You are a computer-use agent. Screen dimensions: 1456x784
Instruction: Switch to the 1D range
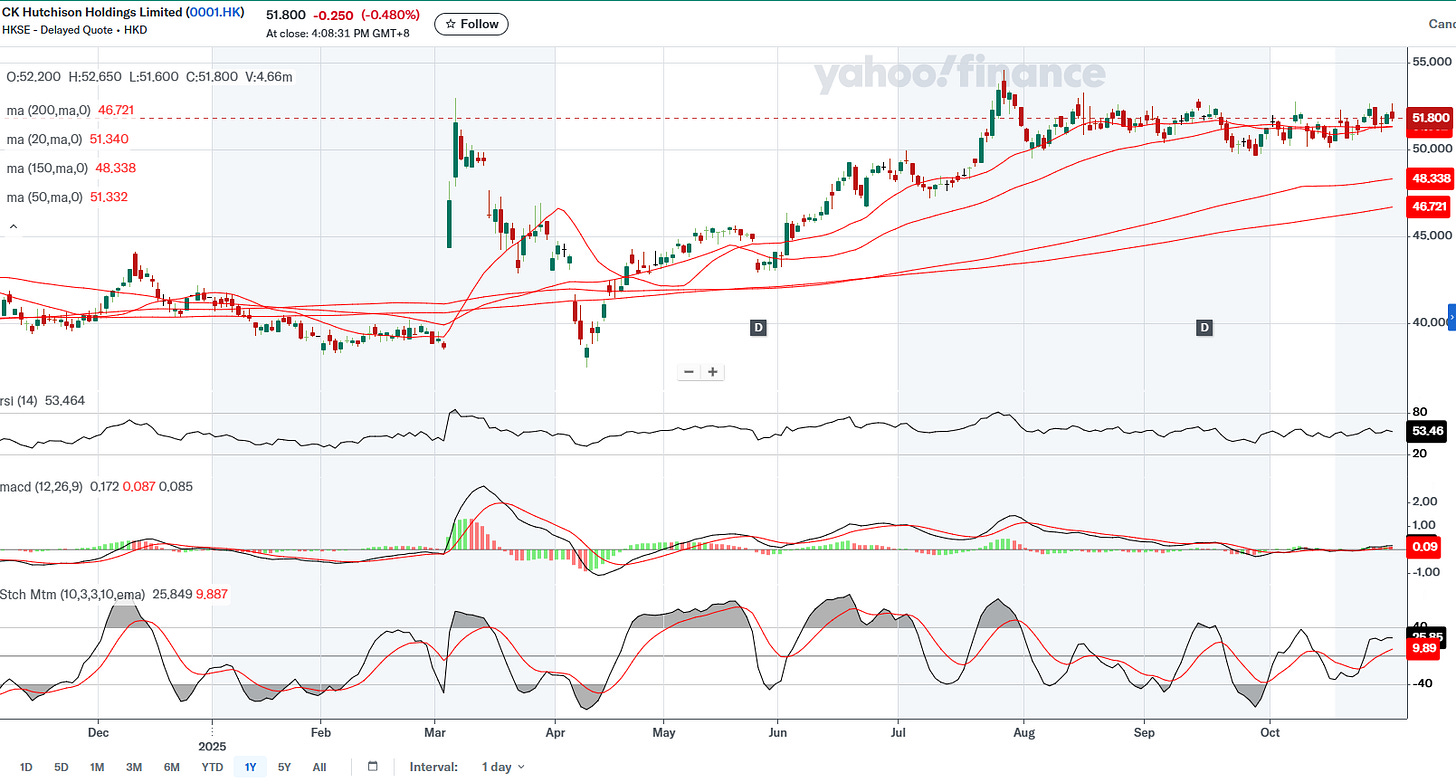26,767
